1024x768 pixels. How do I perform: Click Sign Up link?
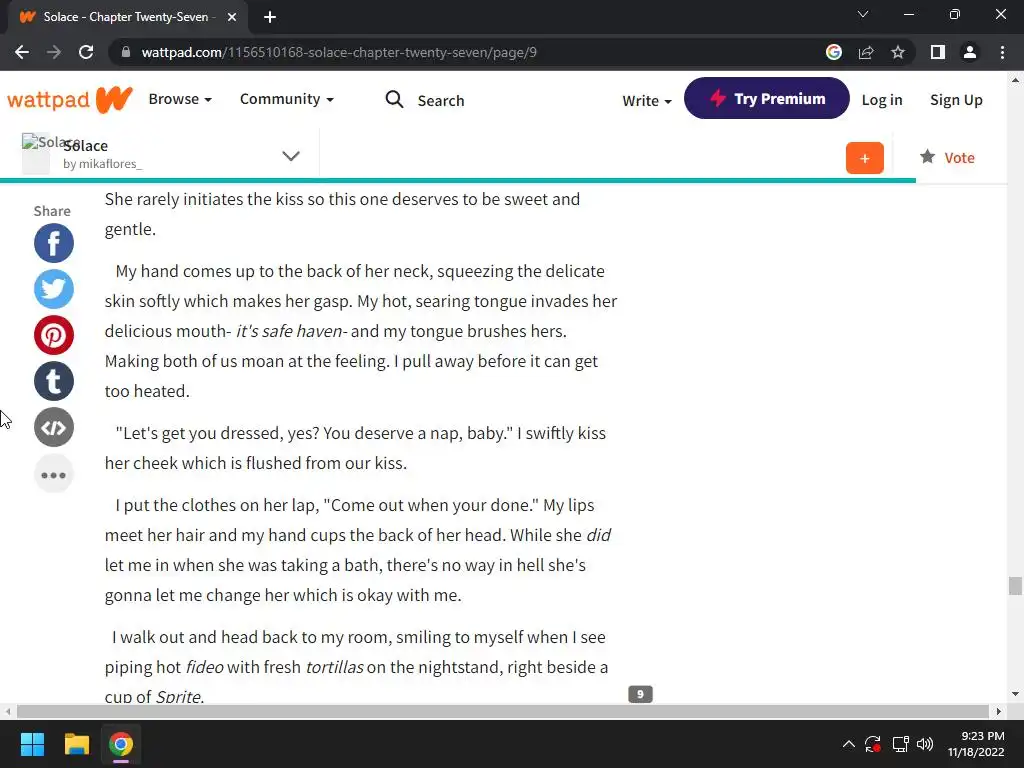pos(956,100)
